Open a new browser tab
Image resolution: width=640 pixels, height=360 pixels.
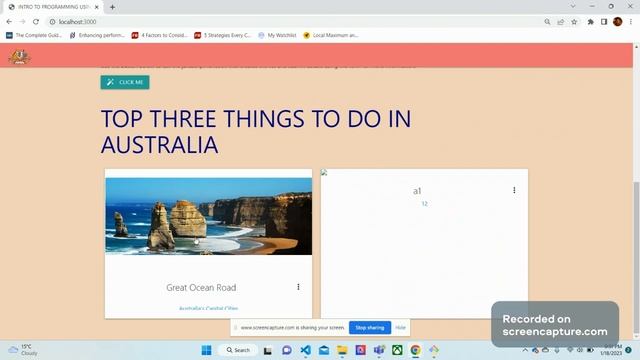[x=112, y=7]
